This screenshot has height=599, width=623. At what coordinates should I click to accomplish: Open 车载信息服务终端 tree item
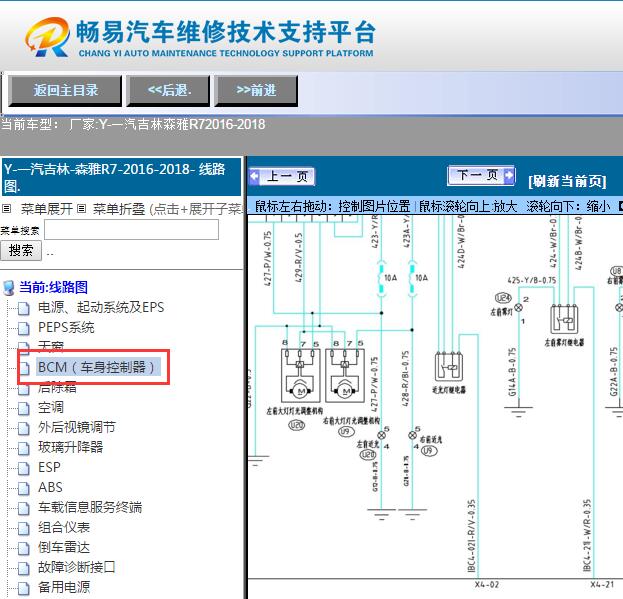coord(90,508)
